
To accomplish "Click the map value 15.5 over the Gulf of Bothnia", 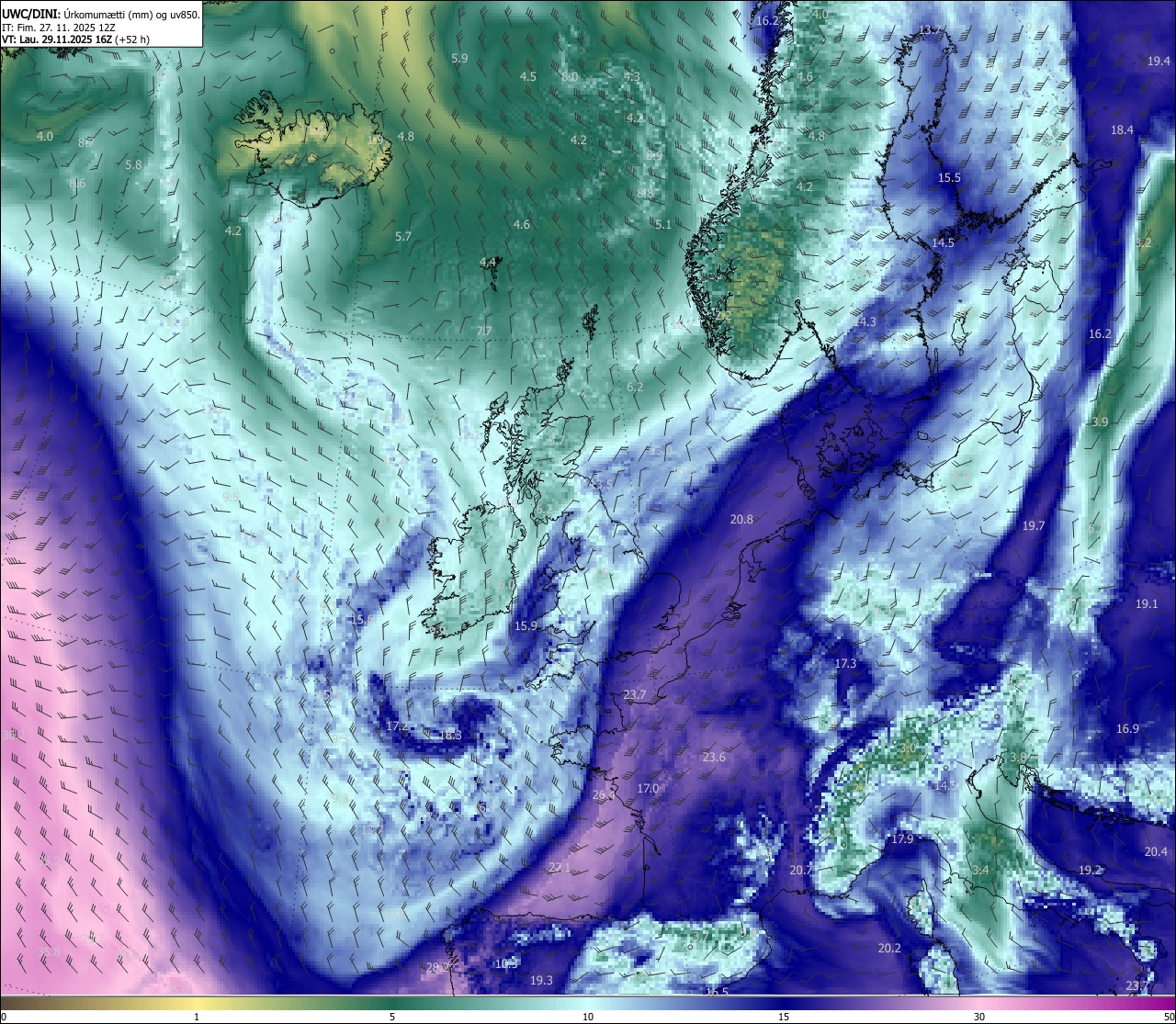I will pyautogui.click(x=949, y=178).
